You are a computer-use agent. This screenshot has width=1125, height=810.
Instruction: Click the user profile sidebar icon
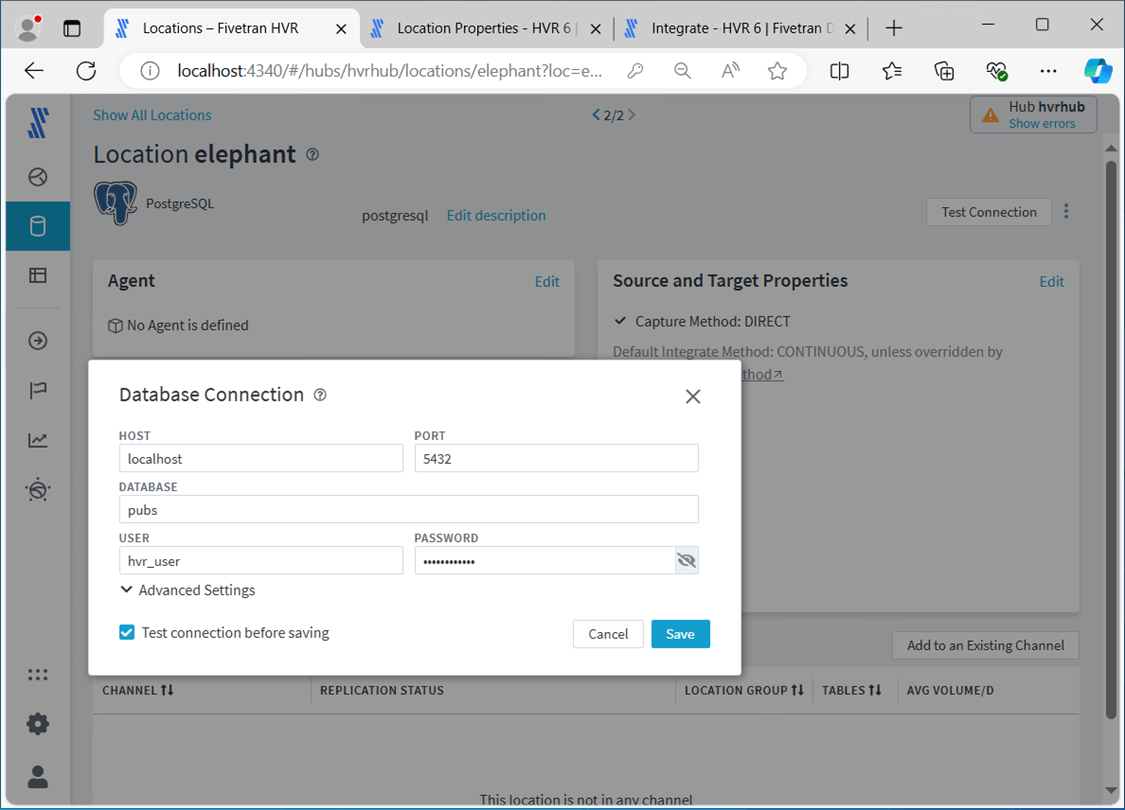[x=38, y=776]
